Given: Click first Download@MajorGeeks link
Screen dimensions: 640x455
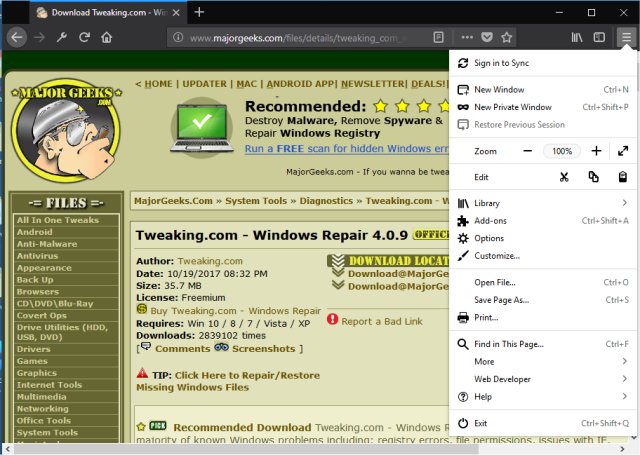Looking at the screenshot, I should point(398,274).
